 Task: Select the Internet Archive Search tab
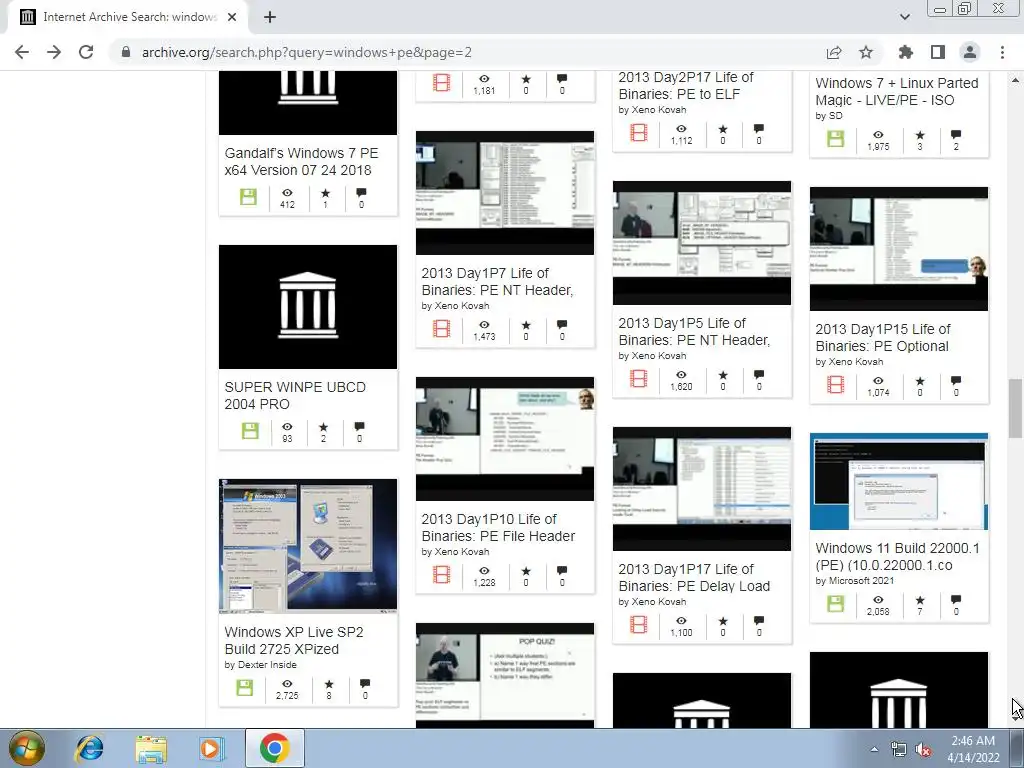point(129,17)
